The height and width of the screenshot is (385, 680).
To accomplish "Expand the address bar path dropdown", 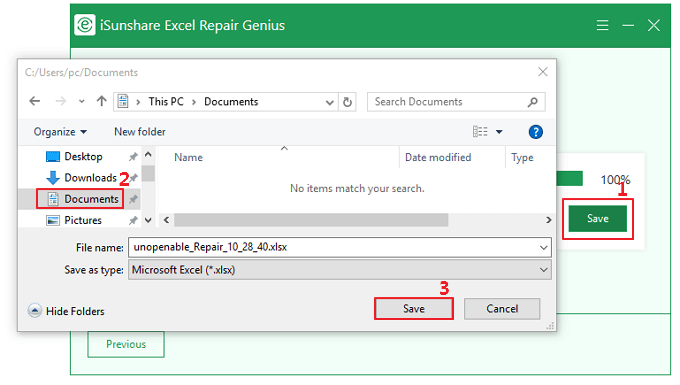I will point(330,102).
